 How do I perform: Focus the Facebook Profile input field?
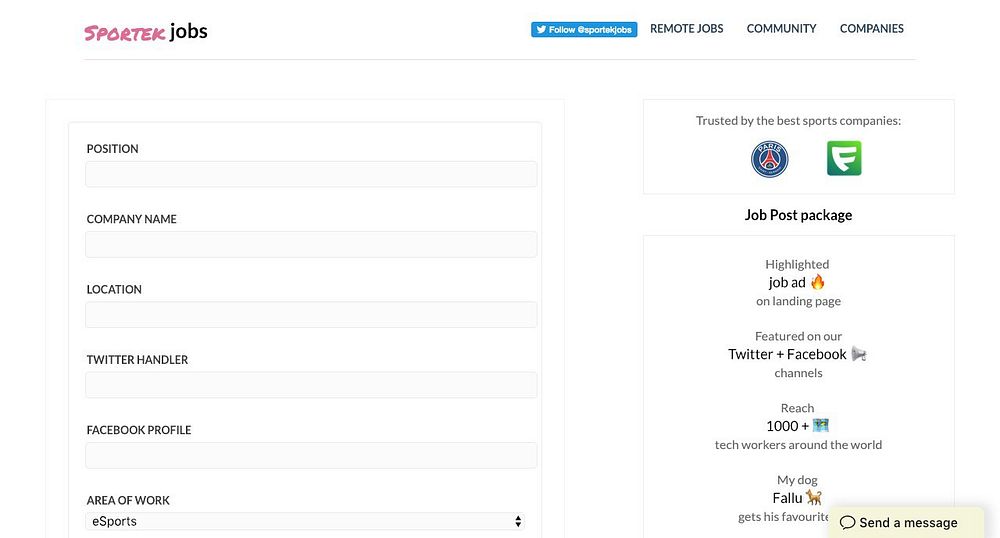click(x=311, y=455)
